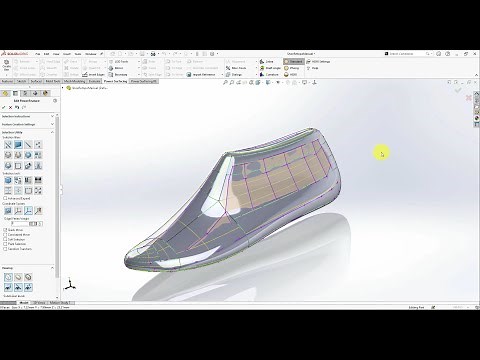Click Zoom to Area magnifier
The height and width of the screenshot is (360, 480).
[x=232, y=82]
